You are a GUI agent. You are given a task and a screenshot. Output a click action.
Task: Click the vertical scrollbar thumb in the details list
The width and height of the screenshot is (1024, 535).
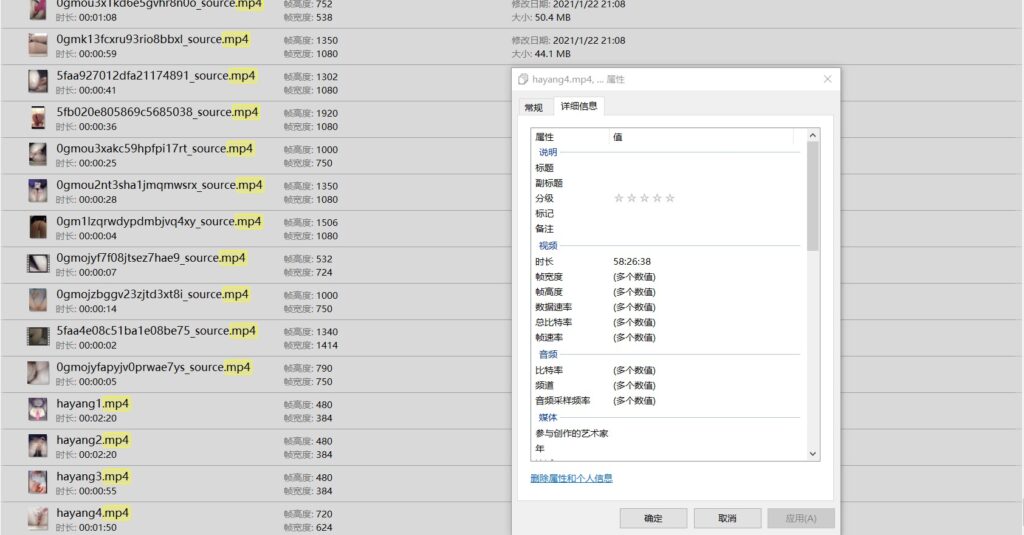(x=812, y=195)
